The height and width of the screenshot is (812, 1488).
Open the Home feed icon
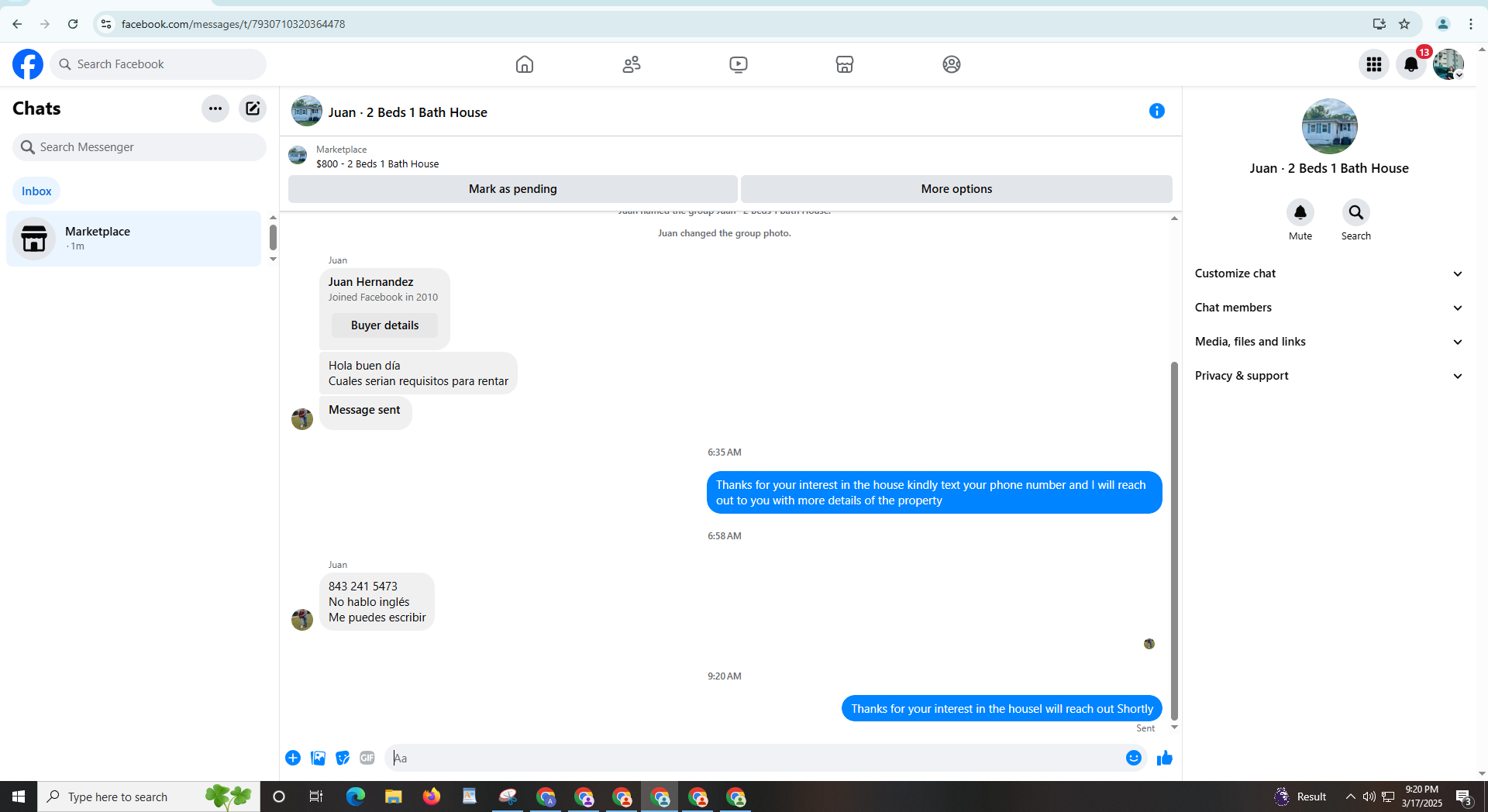click(525, 64)
